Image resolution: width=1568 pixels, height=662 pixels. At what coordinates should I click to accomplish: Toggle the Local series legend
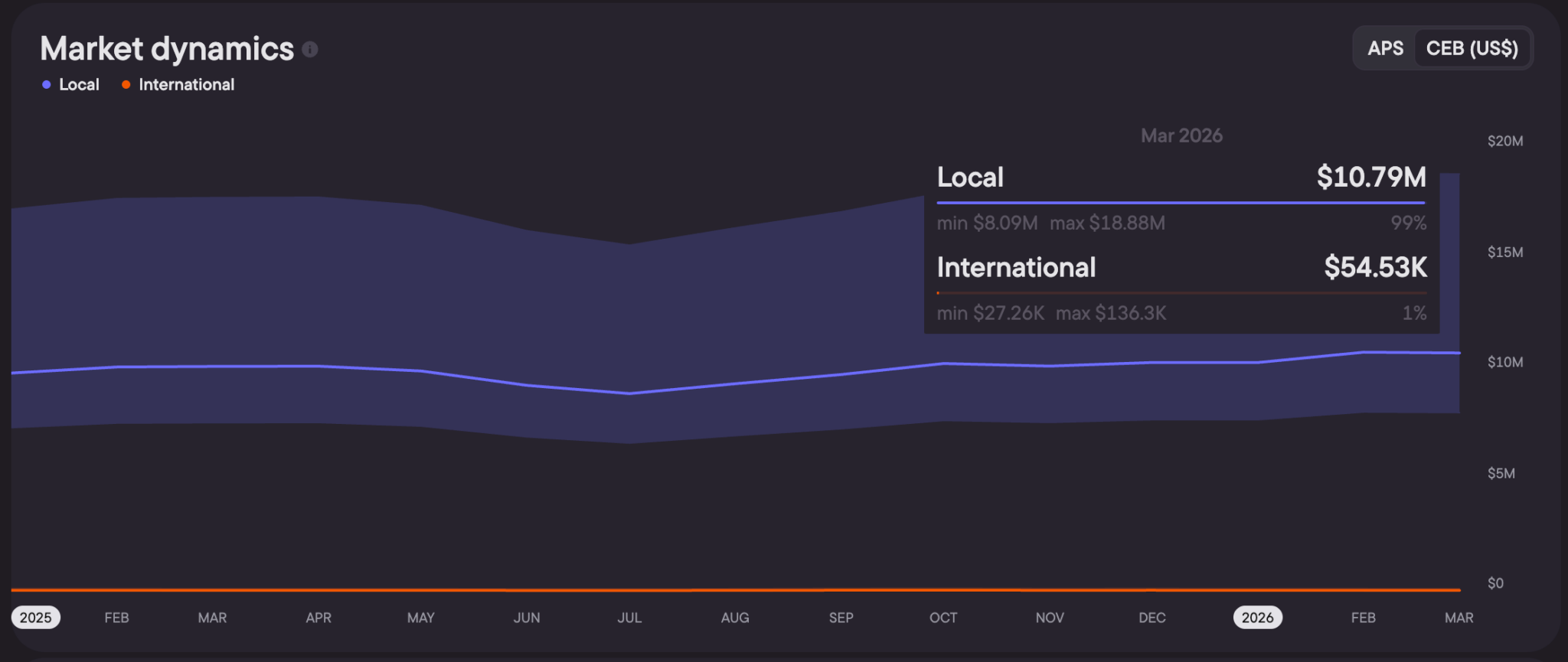coord(70,85)
